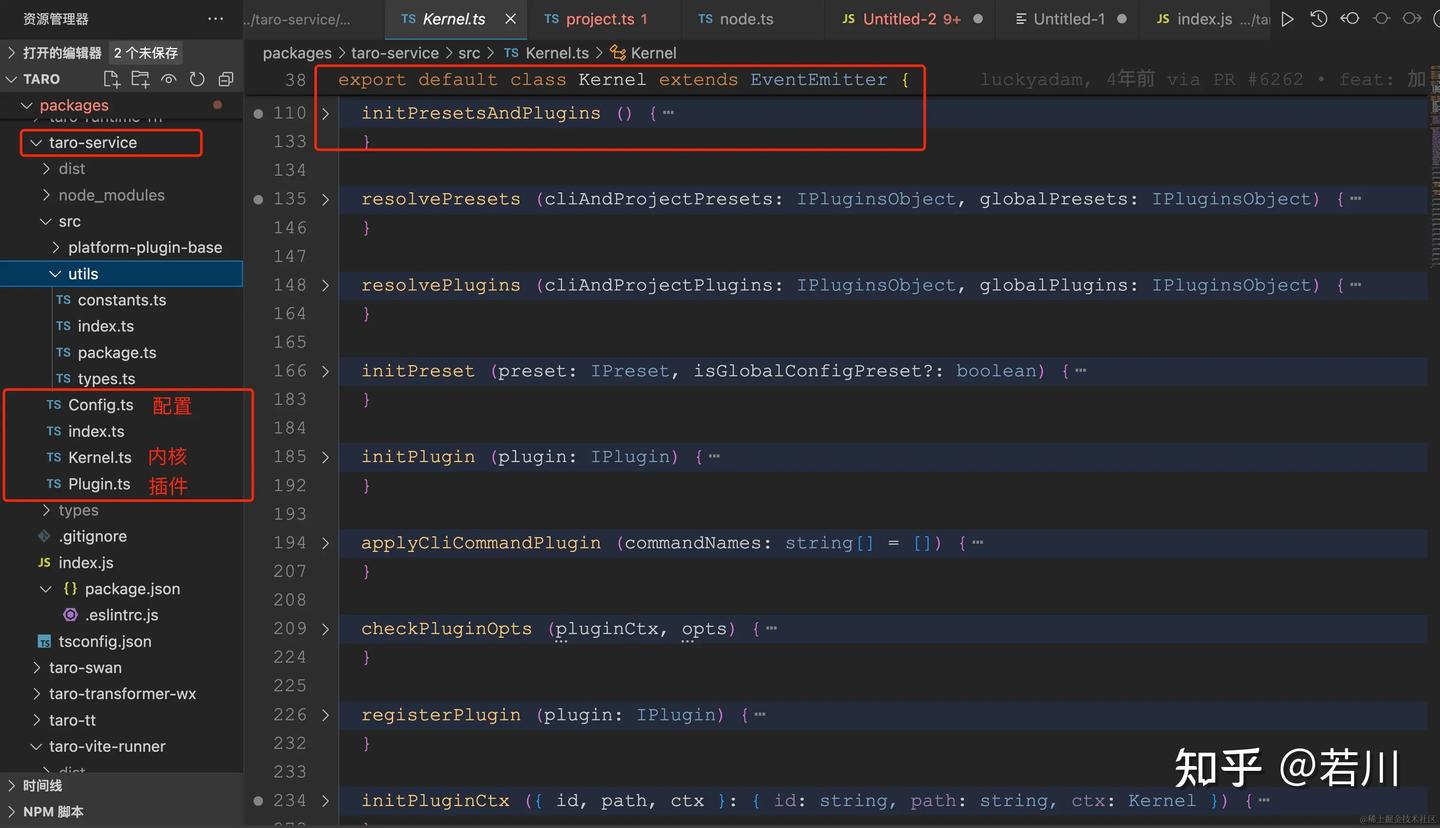The height and width of the screenshot is (828, 1440).
Task: Collapse the taro-service folder
Action: click(x=37, y=143)
